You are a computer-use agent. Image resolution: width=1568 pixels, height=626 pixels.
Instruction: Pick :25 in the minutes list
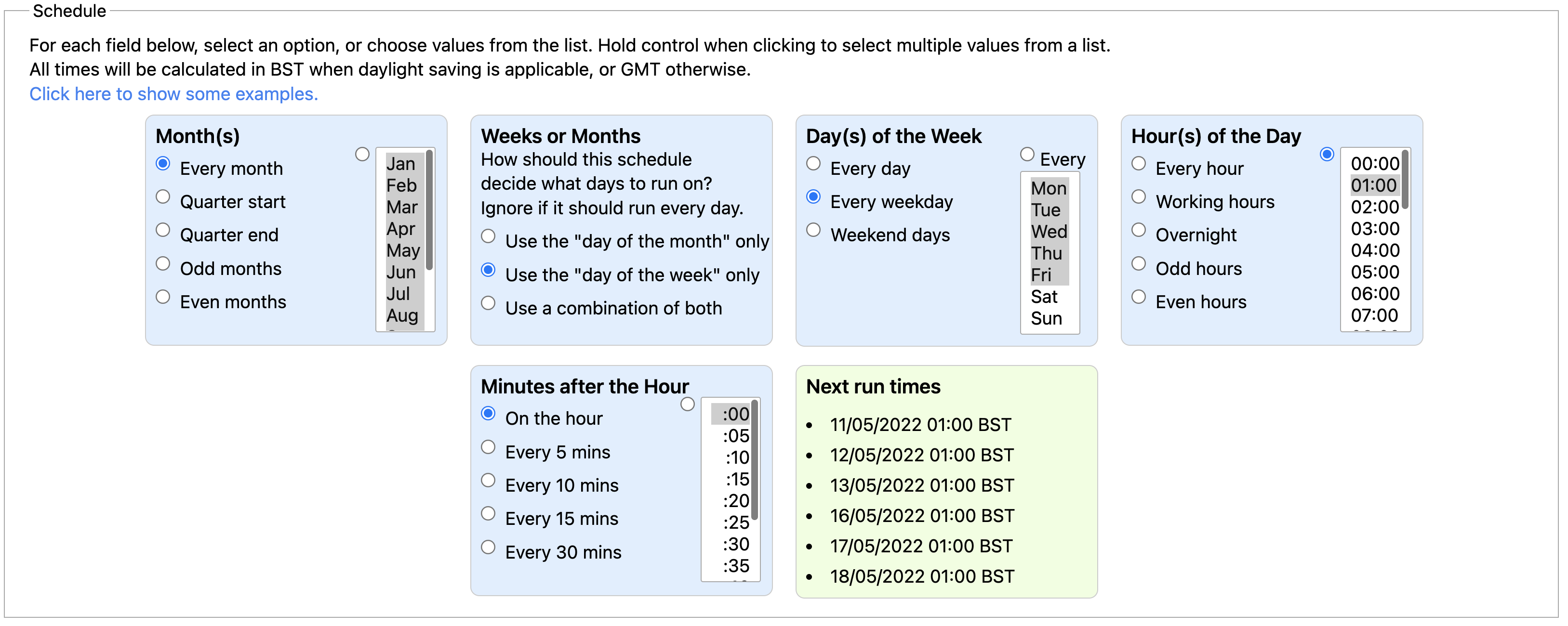point(735,522)
